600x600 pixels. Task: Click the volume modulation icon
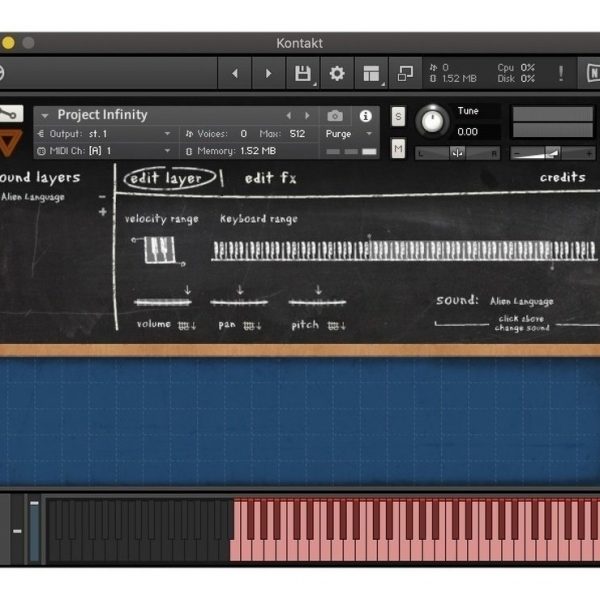tap(187, 326)
